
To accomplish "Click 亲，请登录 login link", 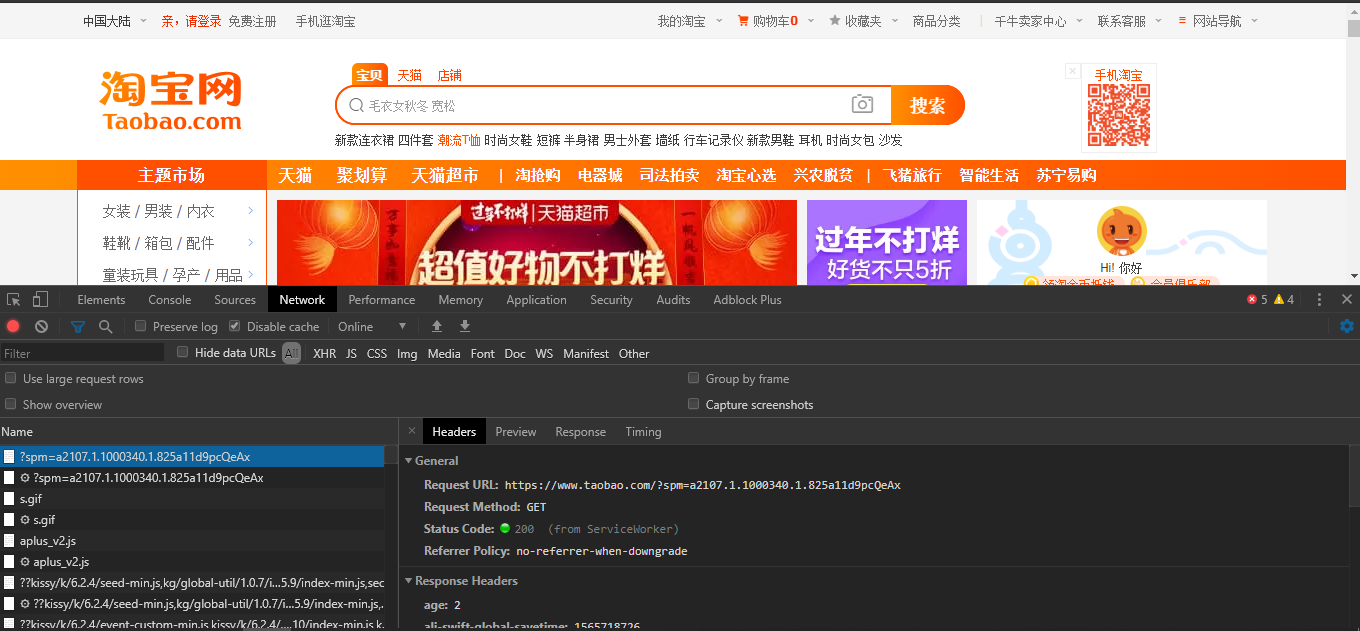I will click(191, 20).
